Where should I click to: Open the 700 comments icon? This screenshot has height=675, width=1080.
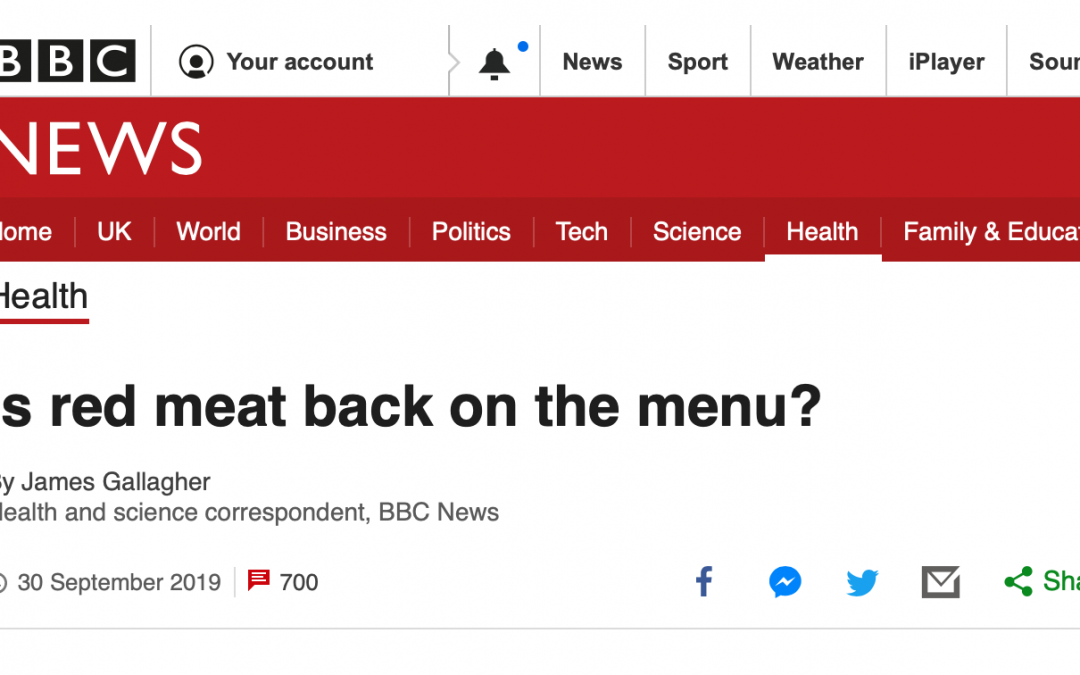tap(259, 580)
